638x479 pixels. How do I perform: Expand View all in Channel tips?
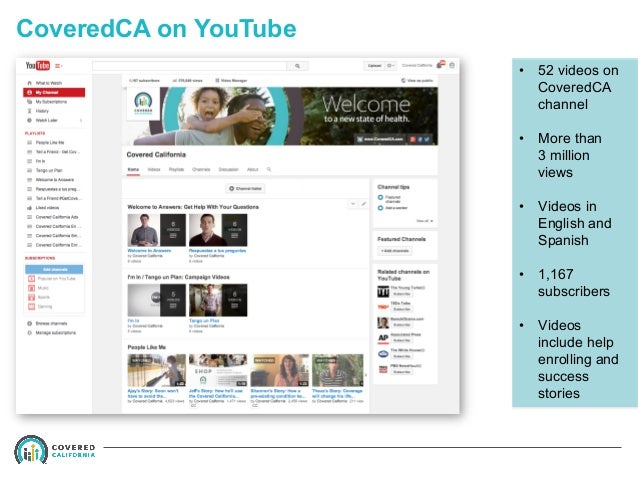[424, 221]
